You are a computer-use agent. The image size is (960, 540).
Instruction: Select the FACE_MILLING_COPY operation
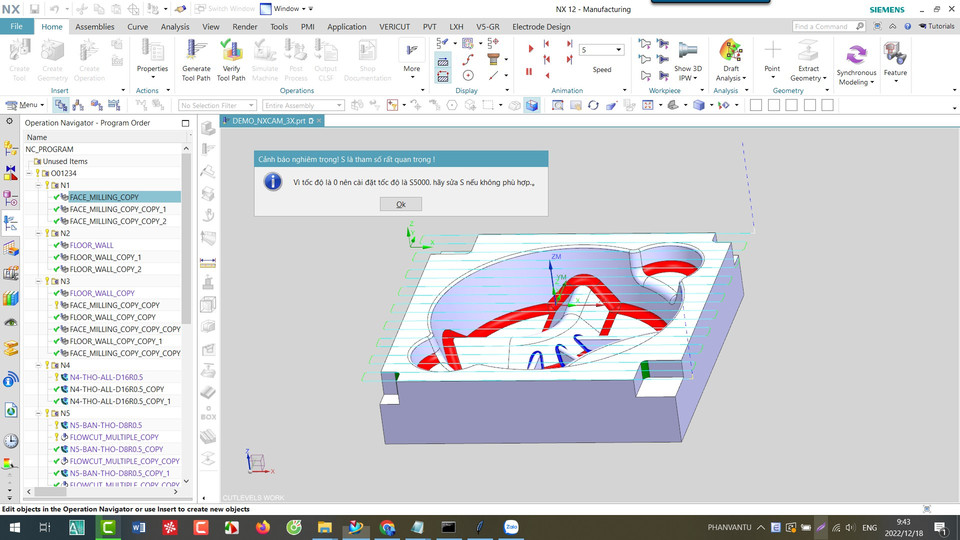point(104,197)
